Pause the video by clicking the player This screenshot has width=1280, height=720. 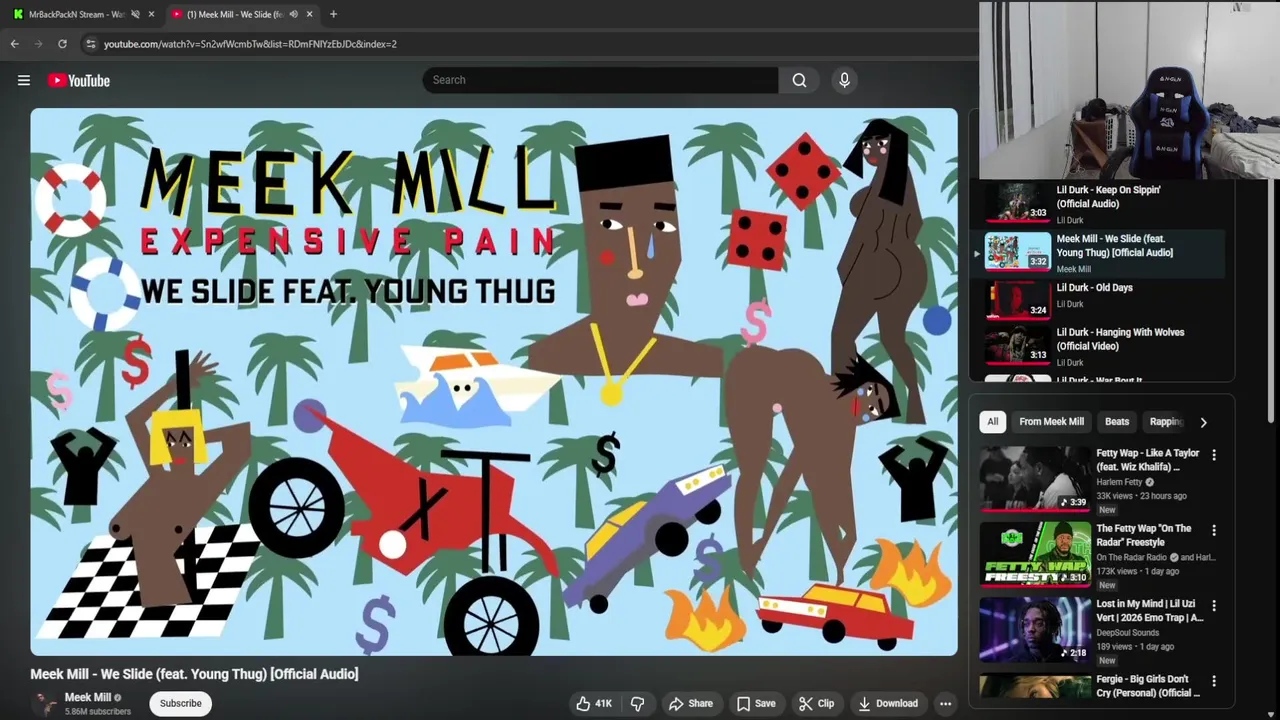[x=494, y=382]
